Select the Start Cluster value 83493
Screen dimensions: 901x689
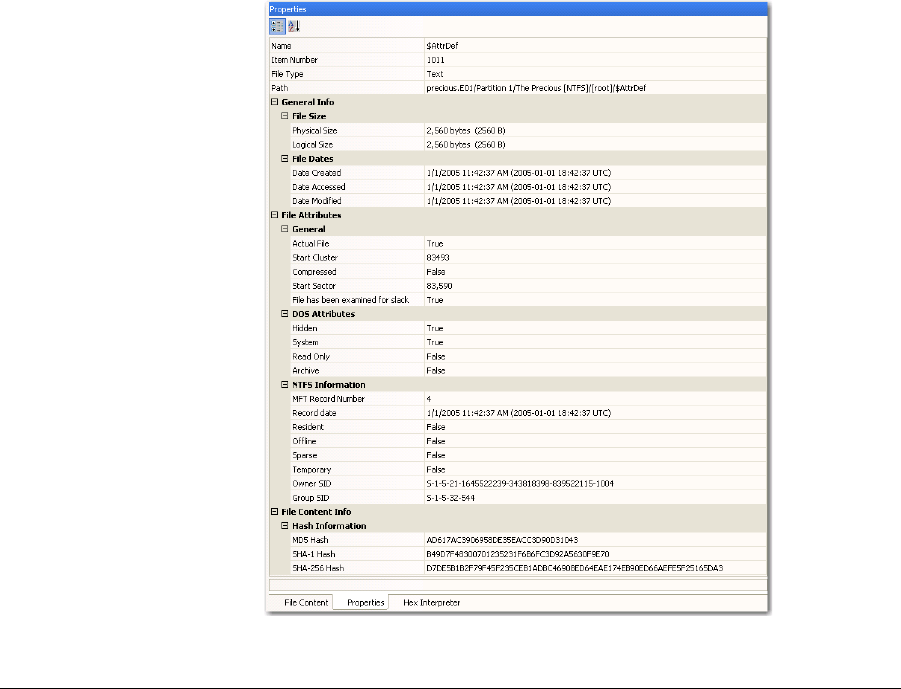click(x=438, y=257)
